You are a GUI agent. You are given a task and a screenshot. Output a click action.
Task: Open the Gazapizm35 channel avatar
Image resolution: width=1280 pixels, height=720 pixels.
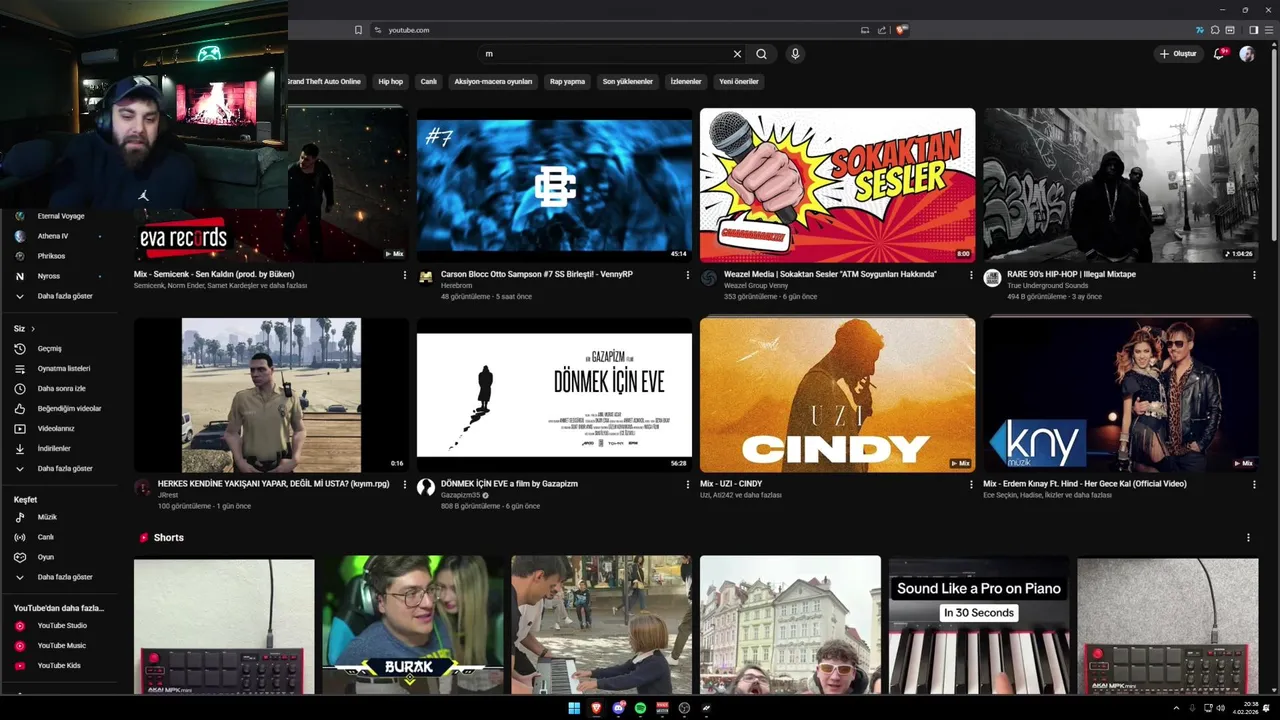[426, 487]
